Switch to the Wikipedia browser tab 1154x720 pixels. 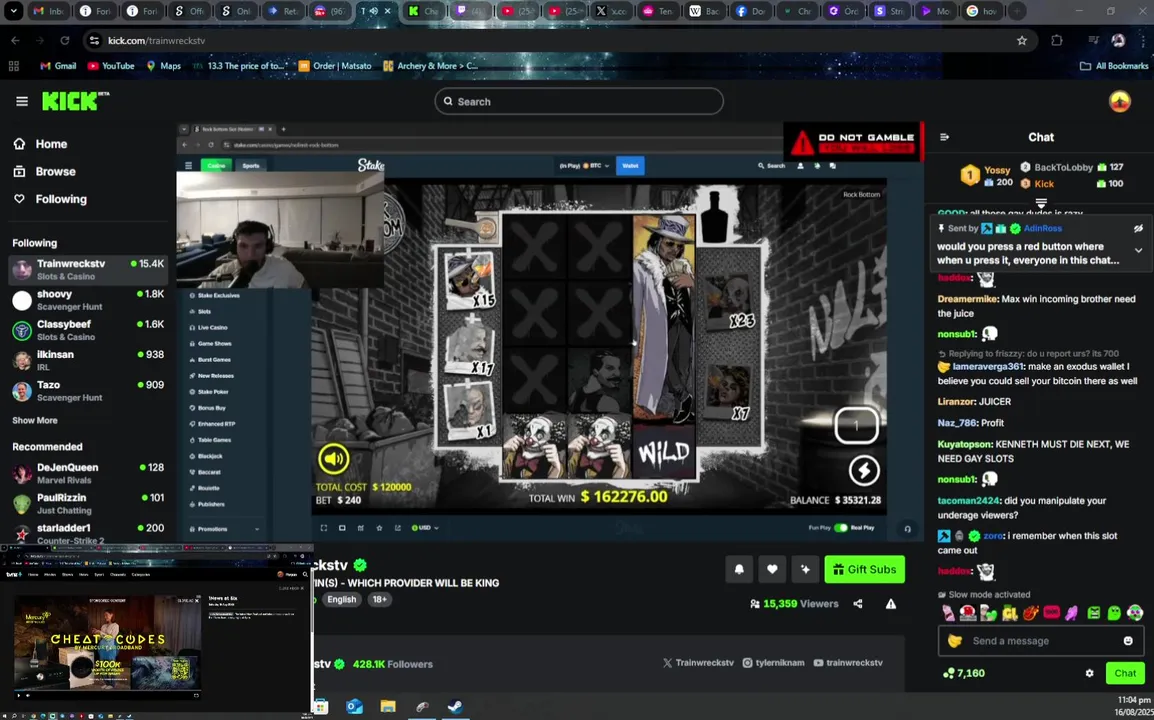[x=704, y=11]
